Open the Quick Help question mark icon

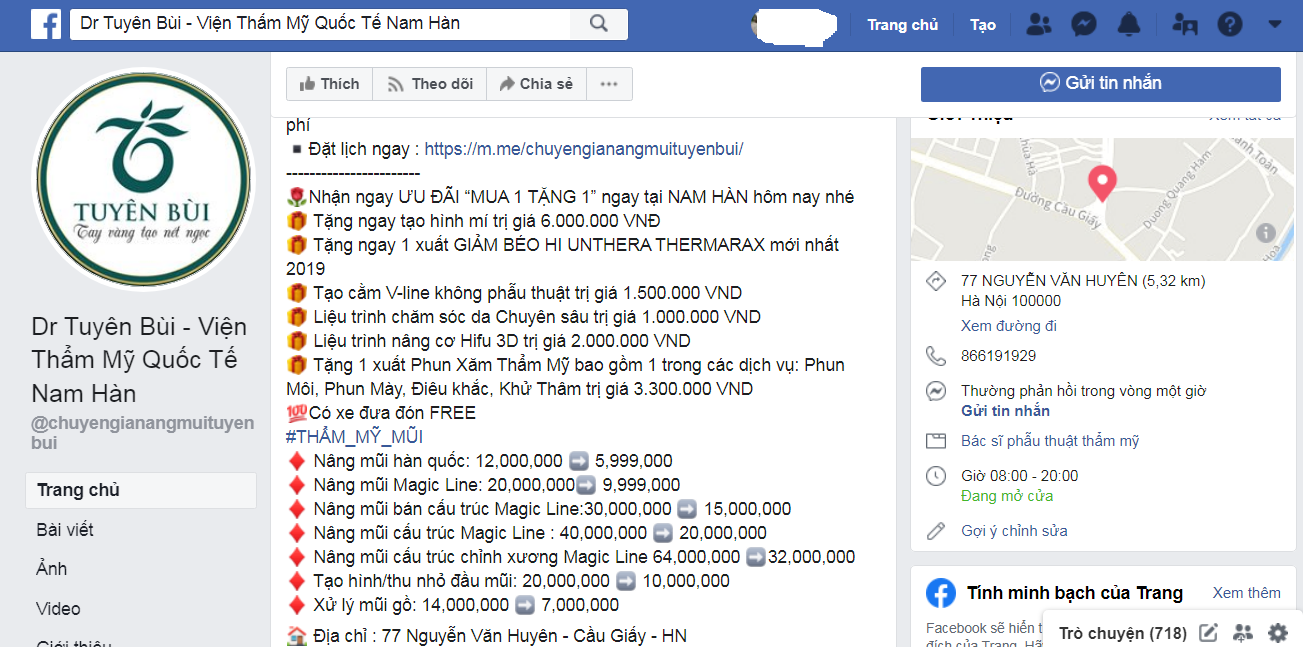1230,24
